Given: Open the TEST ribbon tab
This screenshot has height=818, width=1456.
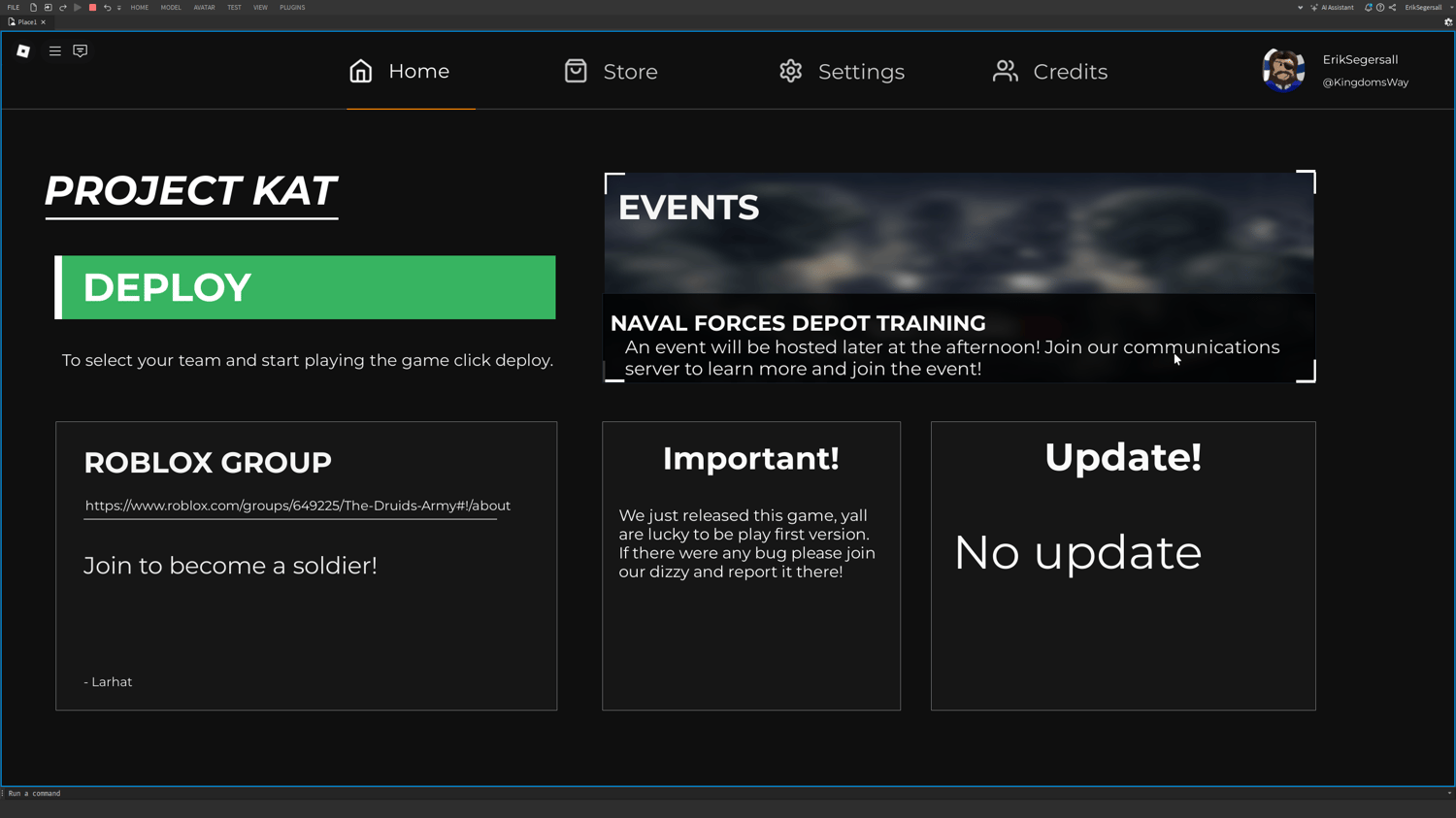Looking at the screenshot, I should [x=234, y=8].
